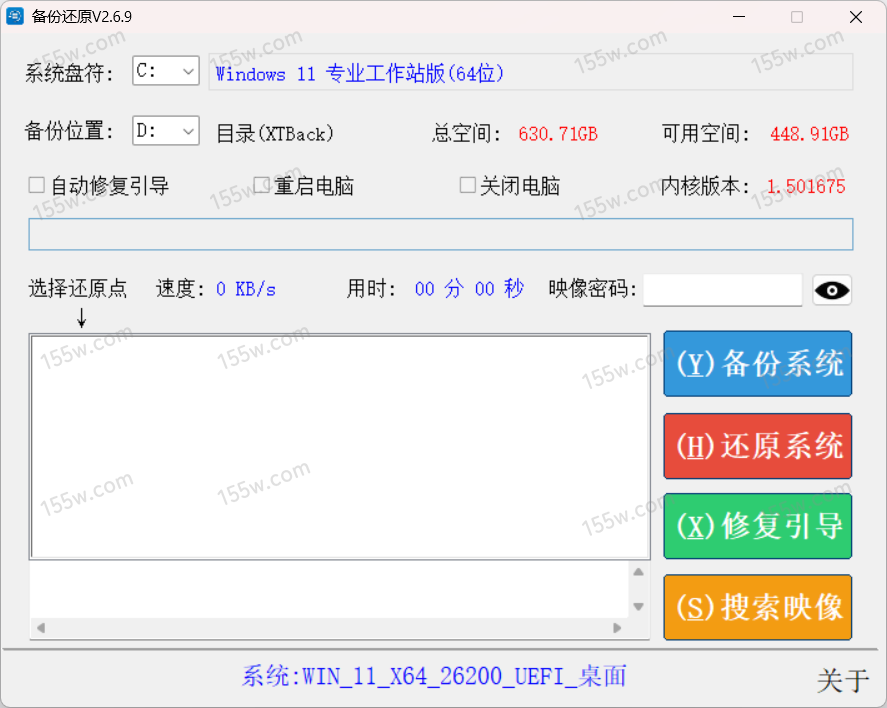Expand the 备份位置 drive dropdown showing D:
Screen dimensions: 887x708
coord(166,130)
